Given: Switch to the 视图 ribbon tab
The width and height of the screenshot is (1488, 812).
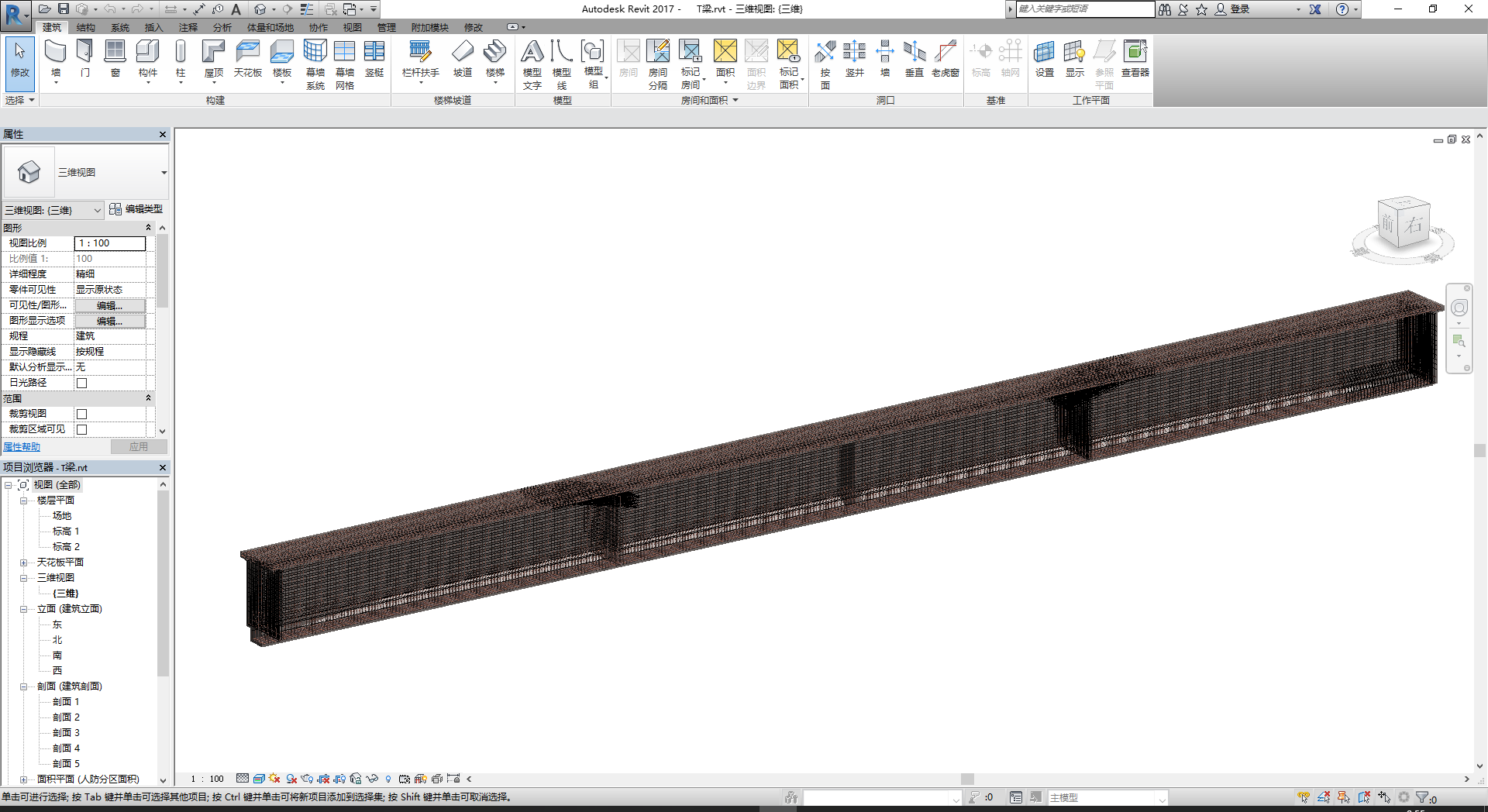Looking at the screenshot, I should pos(353,26).
